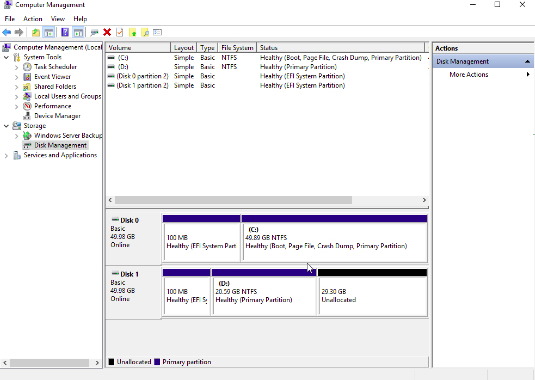Select Disk 0 100 MB EFI partition
The height and width of the screenshot is (380, 535).
[201, 238]
